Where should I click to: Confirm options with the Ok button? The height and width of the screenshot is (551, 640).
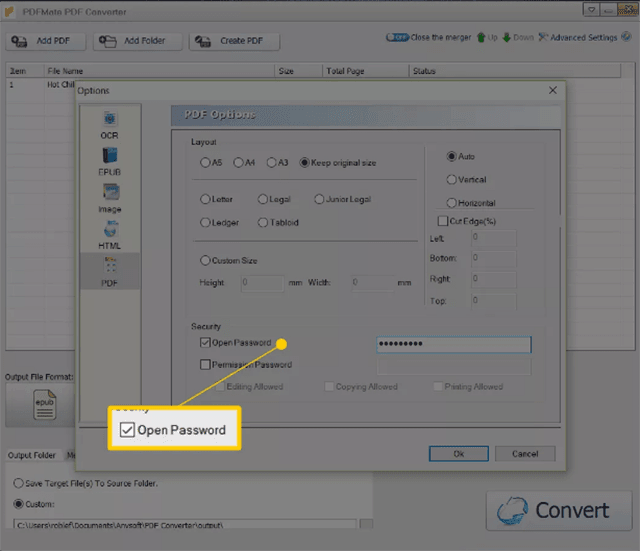tap(459, 454)
